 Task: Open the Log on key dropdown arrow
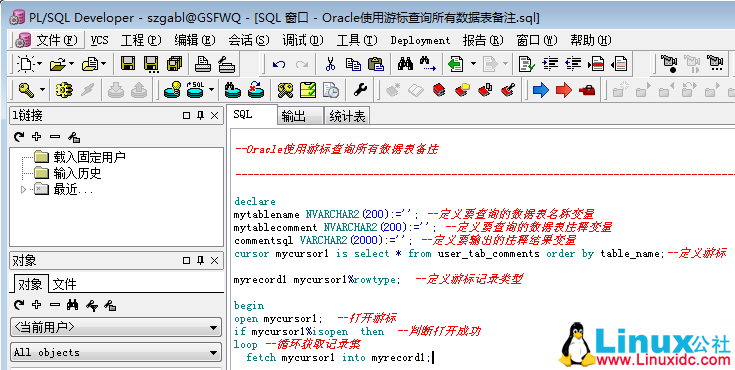pos(42,90)
